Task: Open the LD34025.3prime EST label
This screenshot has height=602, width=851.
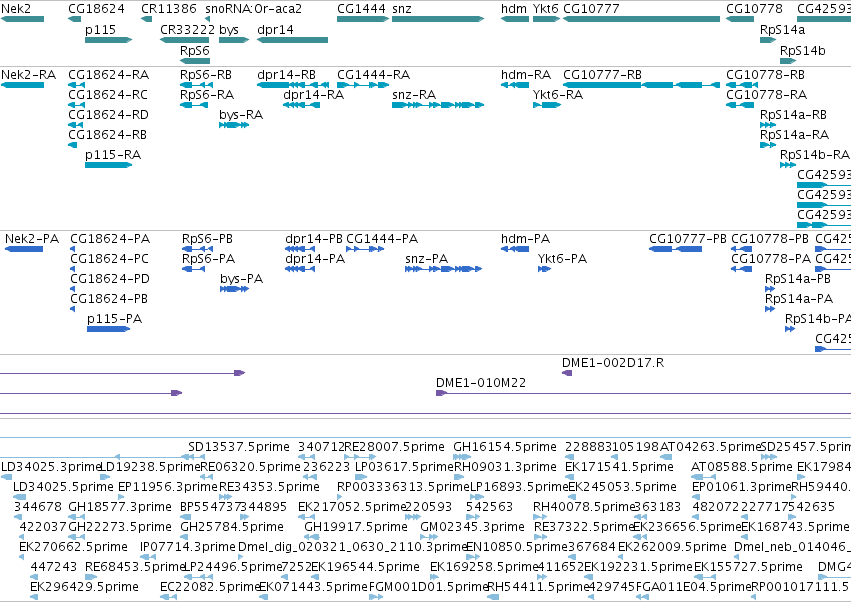Action: pos(51,467)
